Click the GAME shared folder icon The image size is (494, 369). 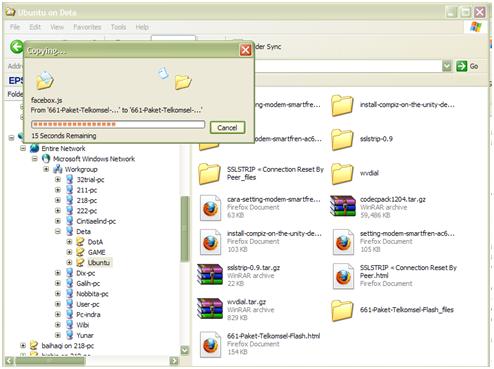point(80,252)
